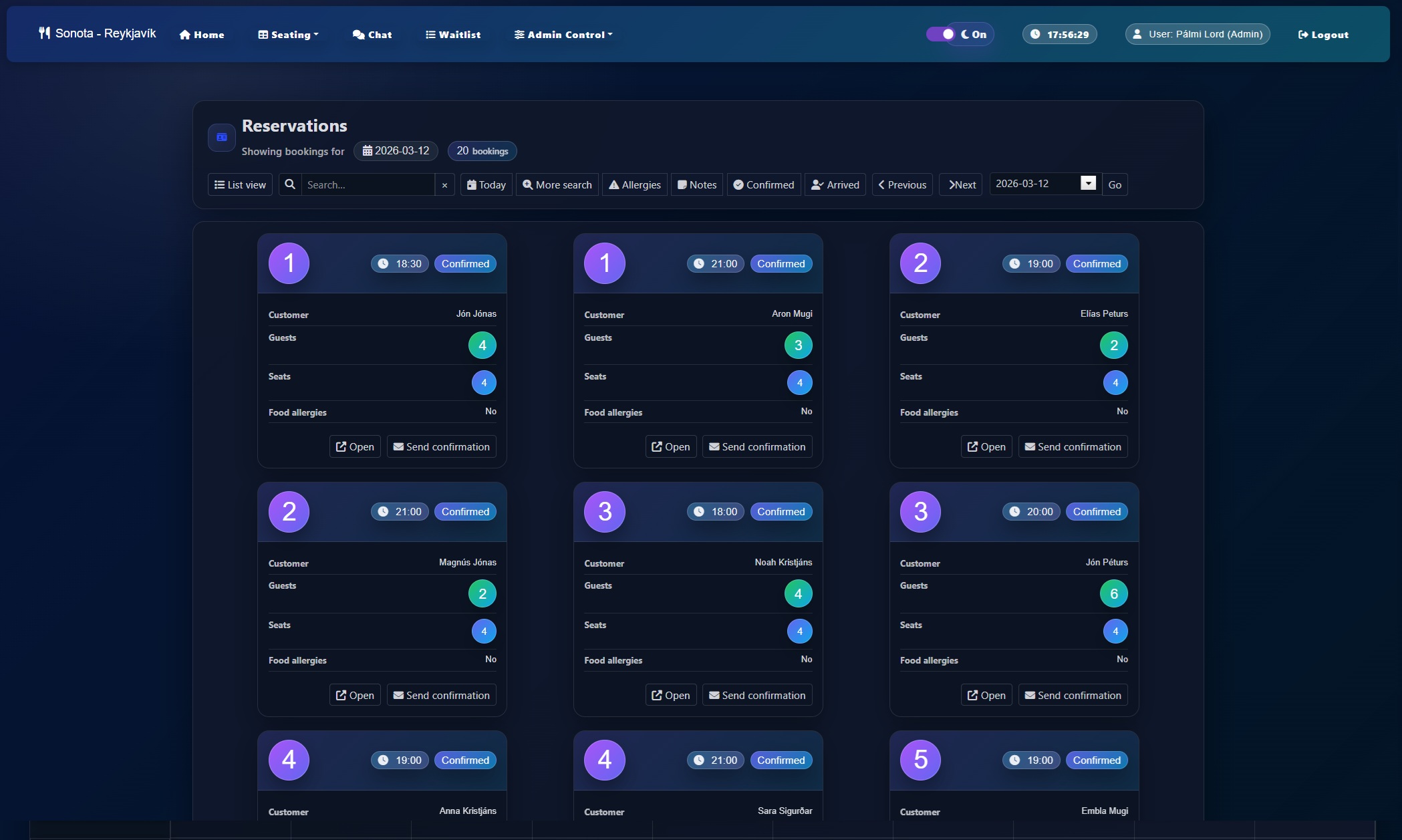This screenshot has width=1402, height=840.
Task: Send confirmation to Jón Jónas
Action: point(441,447)
